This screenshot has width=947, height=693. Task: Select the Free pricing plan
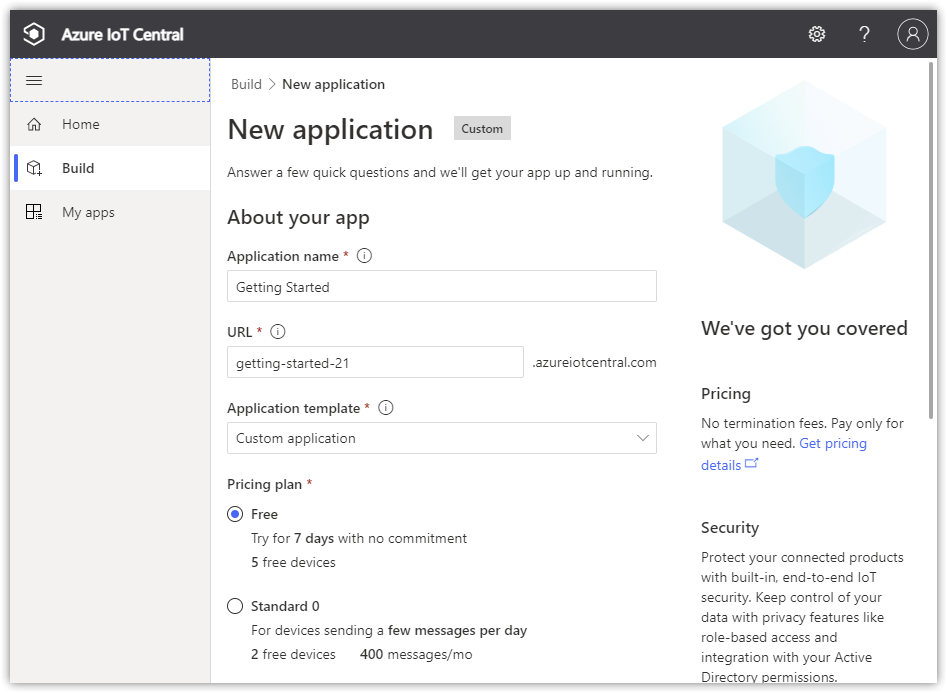click(x=235, y=514)
